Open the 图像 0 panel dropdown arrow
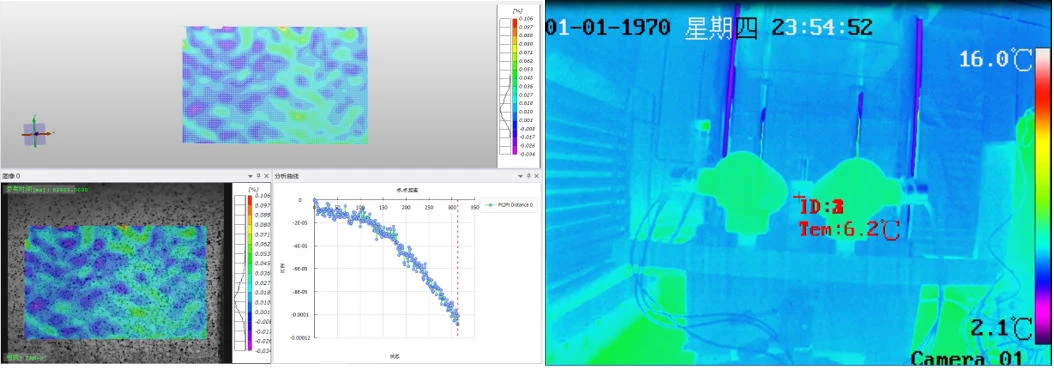 pos(251,176)
